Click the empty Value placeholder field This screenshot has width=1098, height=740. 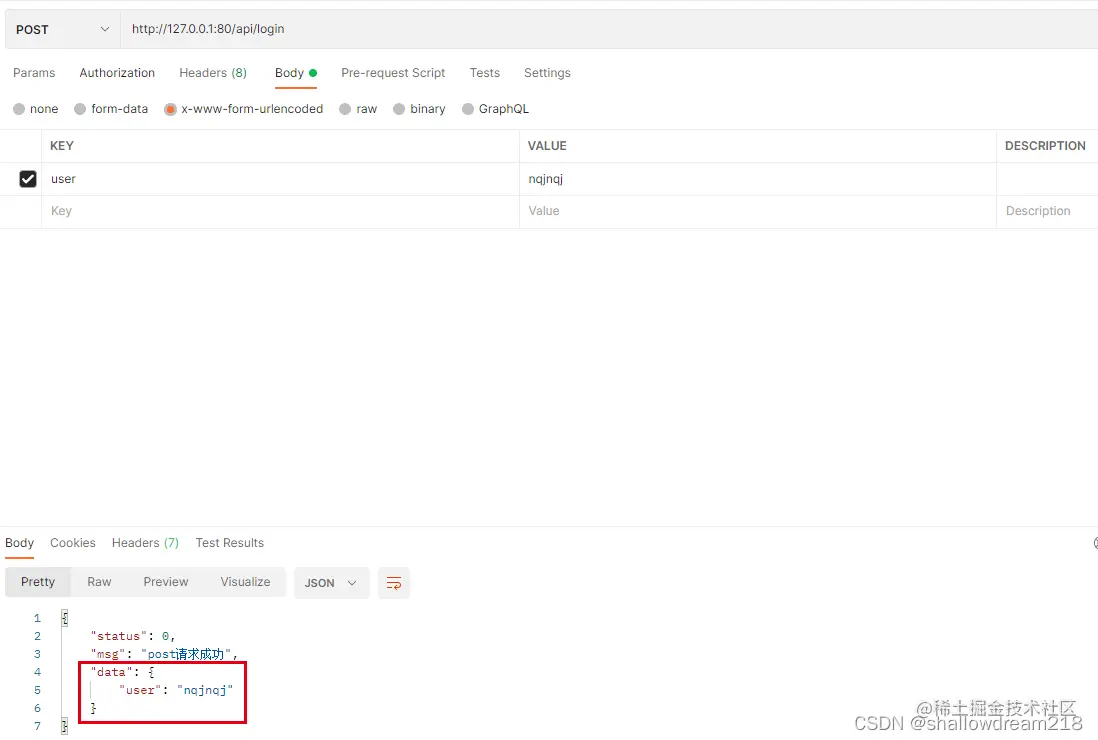(x=758, y=211)
